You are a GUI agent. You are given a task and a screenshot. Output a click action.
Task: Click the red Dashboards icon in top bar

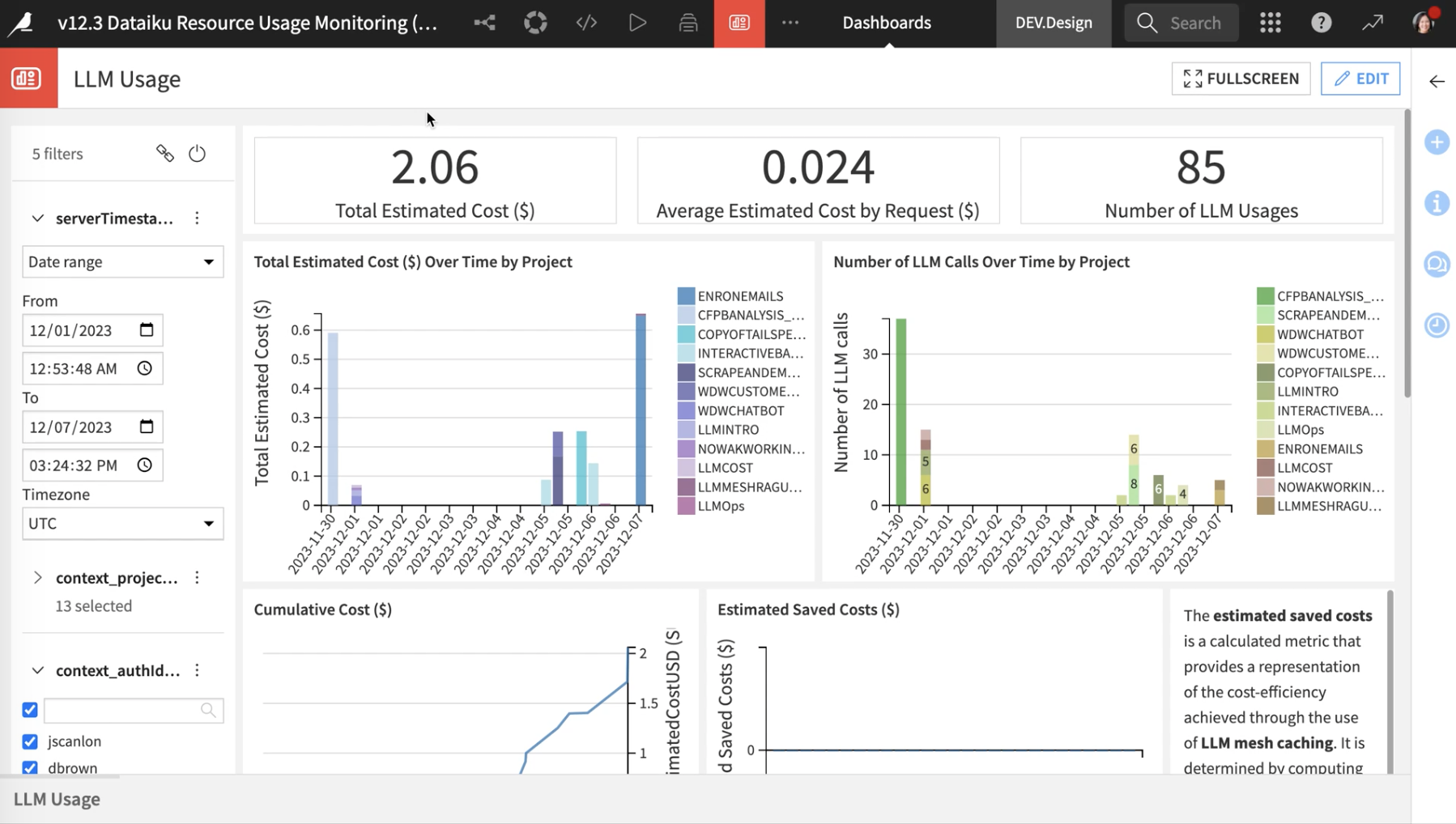pyautogui.click(x=739, y=23)
